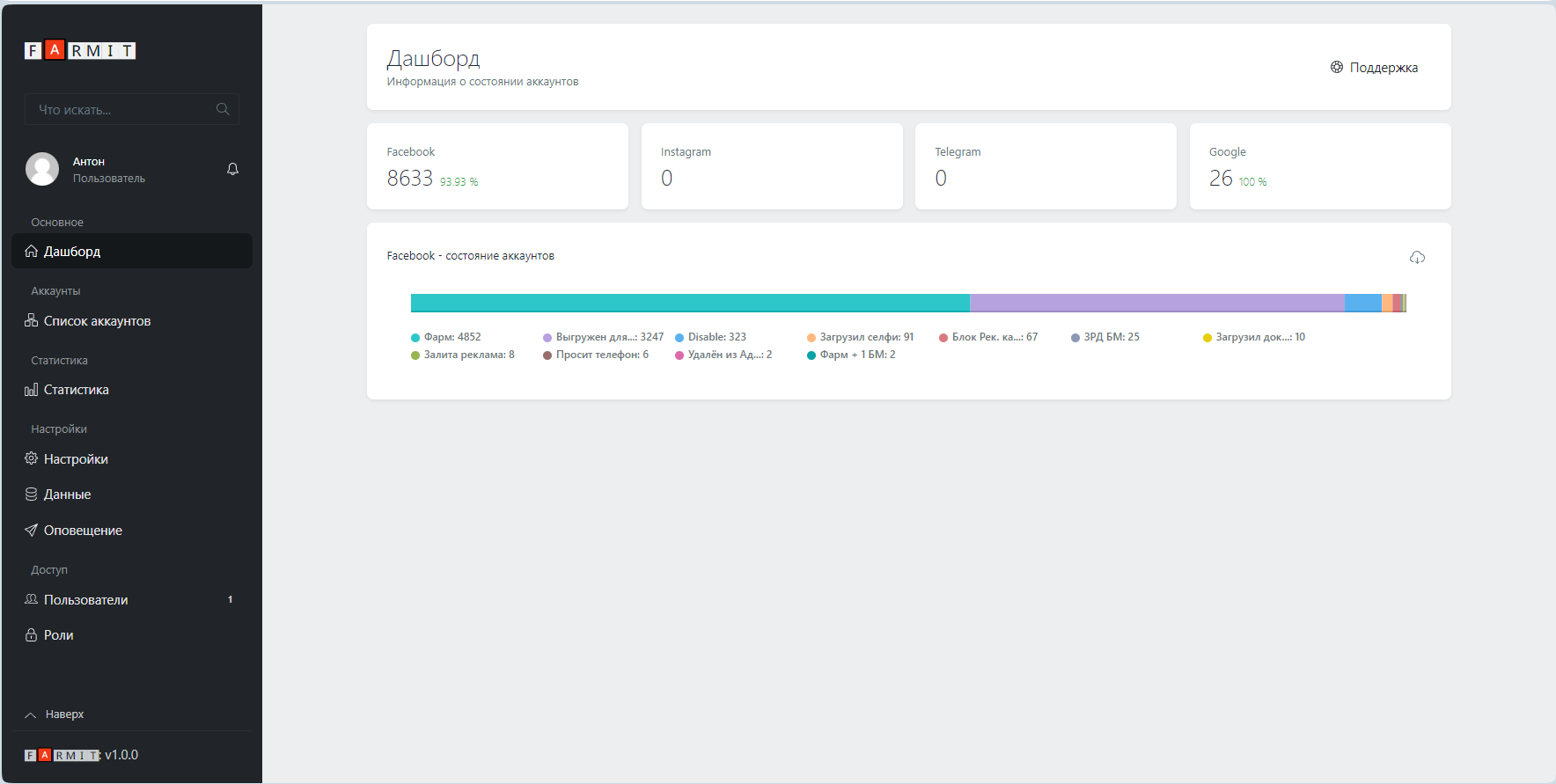
Task: Toggle Залита реклама: 8 legend item
Action: click(463, 355)
